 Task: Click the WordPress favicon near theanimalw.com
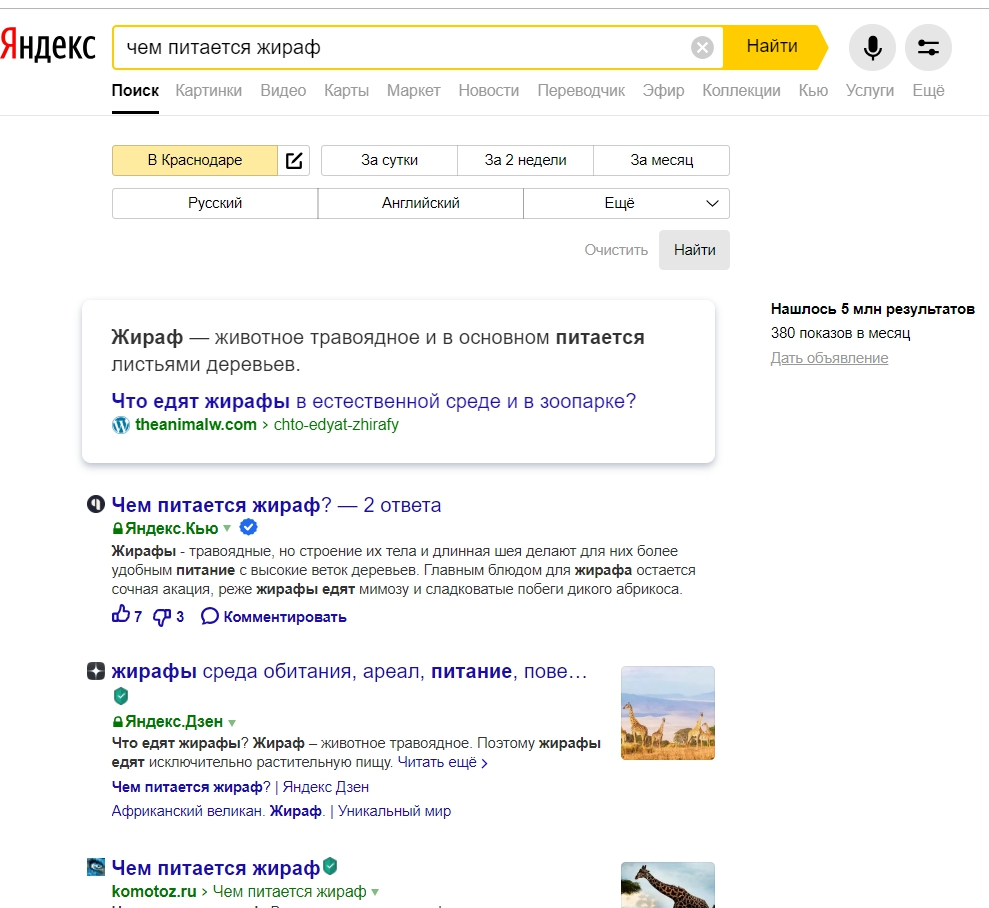tap(120, 425)
